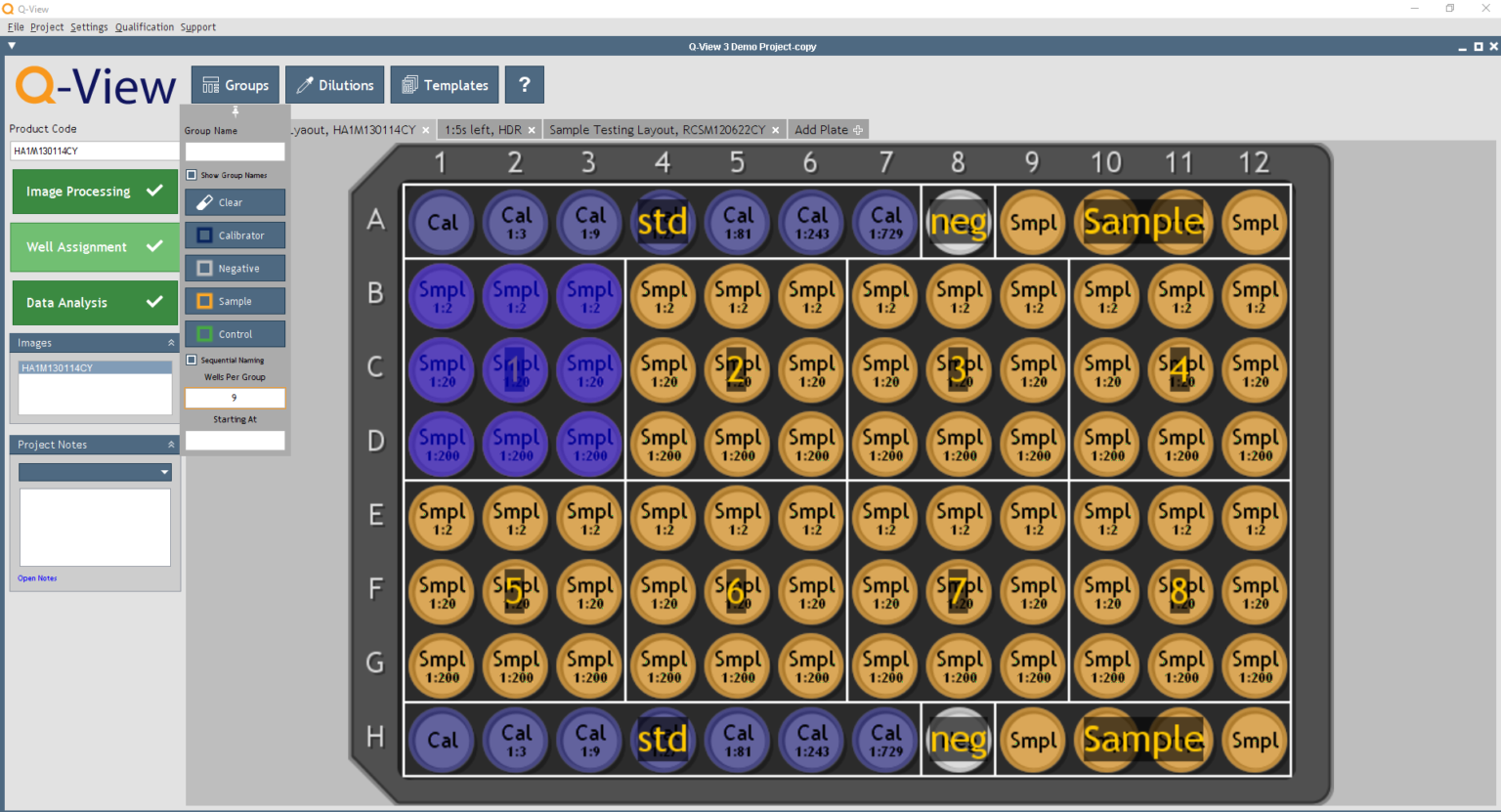Toggle the Sequential Naming checkbox
The image size is (1501, 812).
pyautogui.click(x=192, y=360)
